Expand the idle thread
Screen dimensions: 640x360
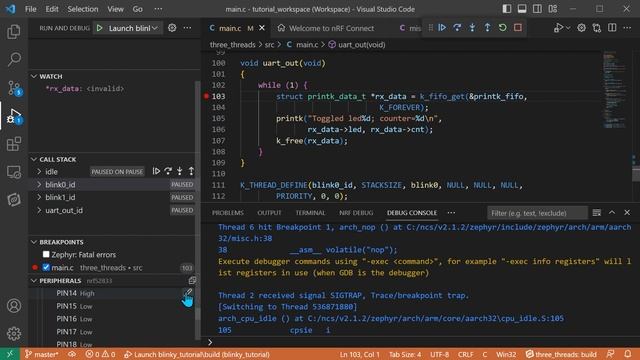click(39, 171)
